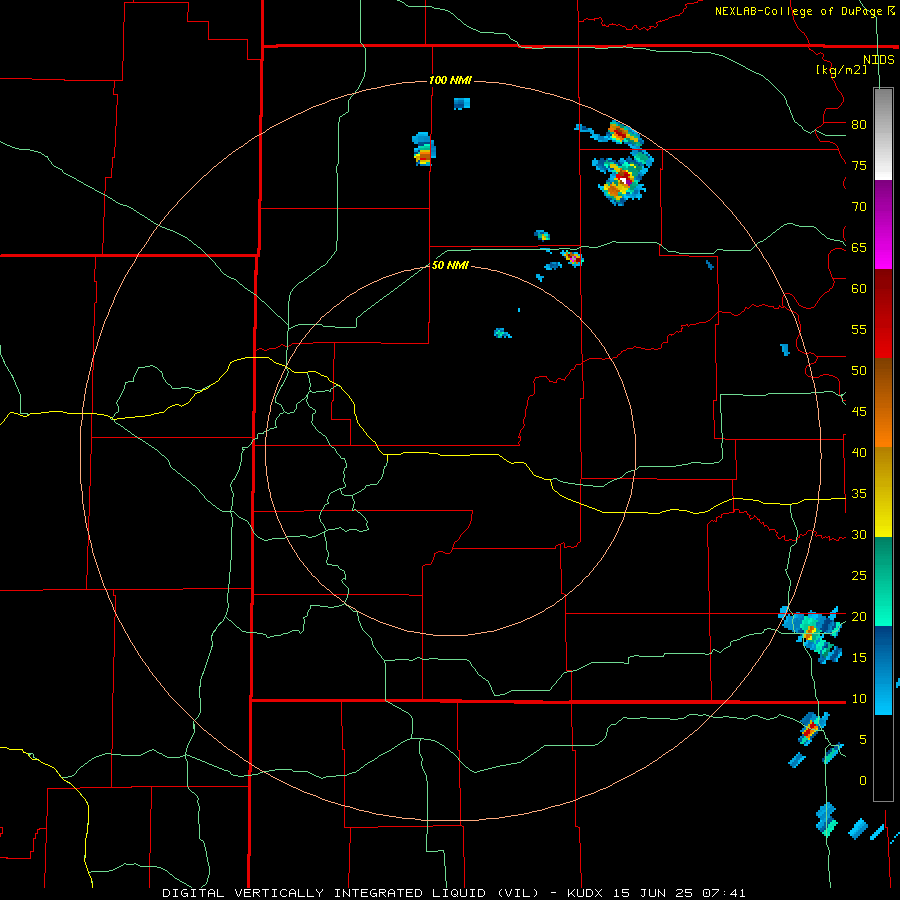Image resolution: width=900 pixels, height=900 pixels.
Task: Click the NIDS label above the scale
Action: pyautogui.click(x=878, y=60)
